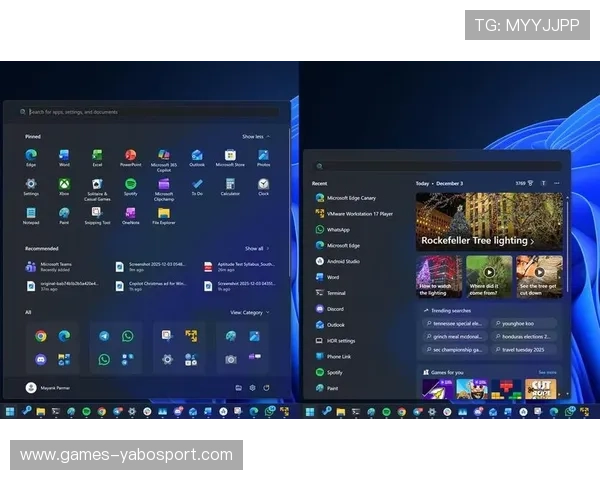Open the To Do app
600x480 pixels.
(x=197, y=187)
